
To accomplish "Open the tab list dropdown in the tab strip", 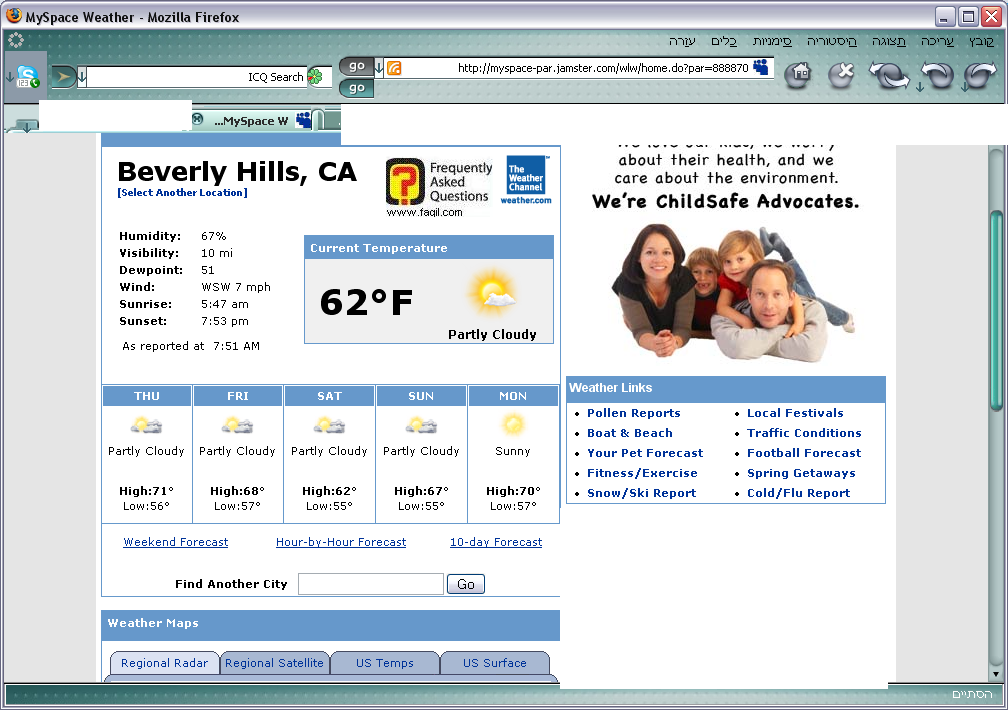I will (x=24, y=125).
